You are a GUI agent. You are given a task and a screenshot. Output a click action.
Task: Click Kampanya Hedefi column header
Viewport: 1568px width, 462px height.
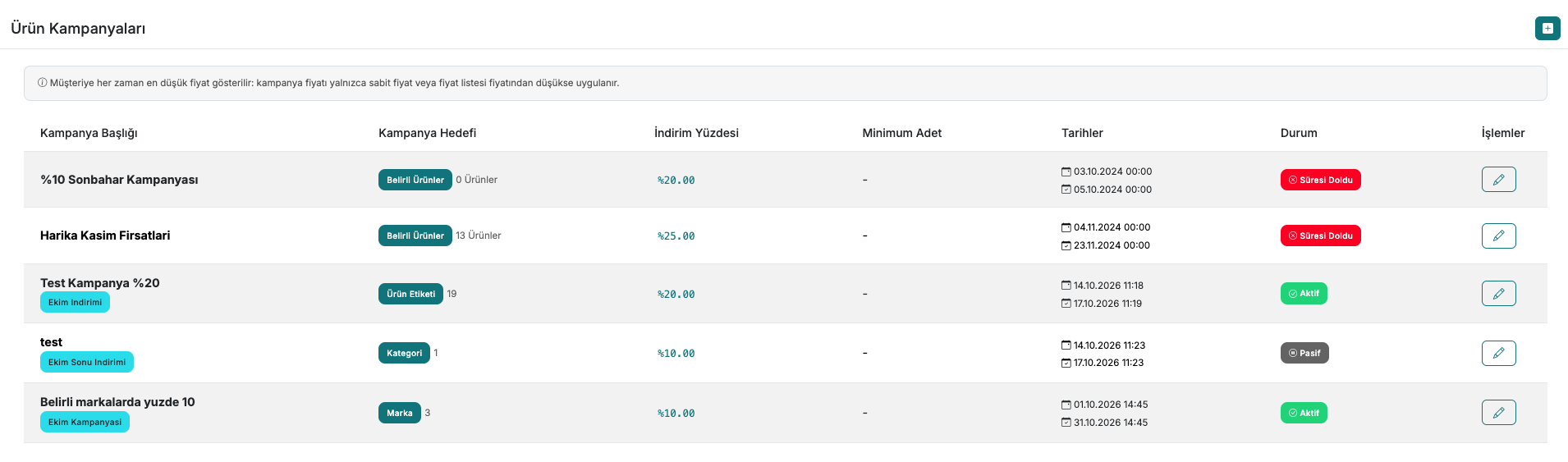click(x=427, y=133)
